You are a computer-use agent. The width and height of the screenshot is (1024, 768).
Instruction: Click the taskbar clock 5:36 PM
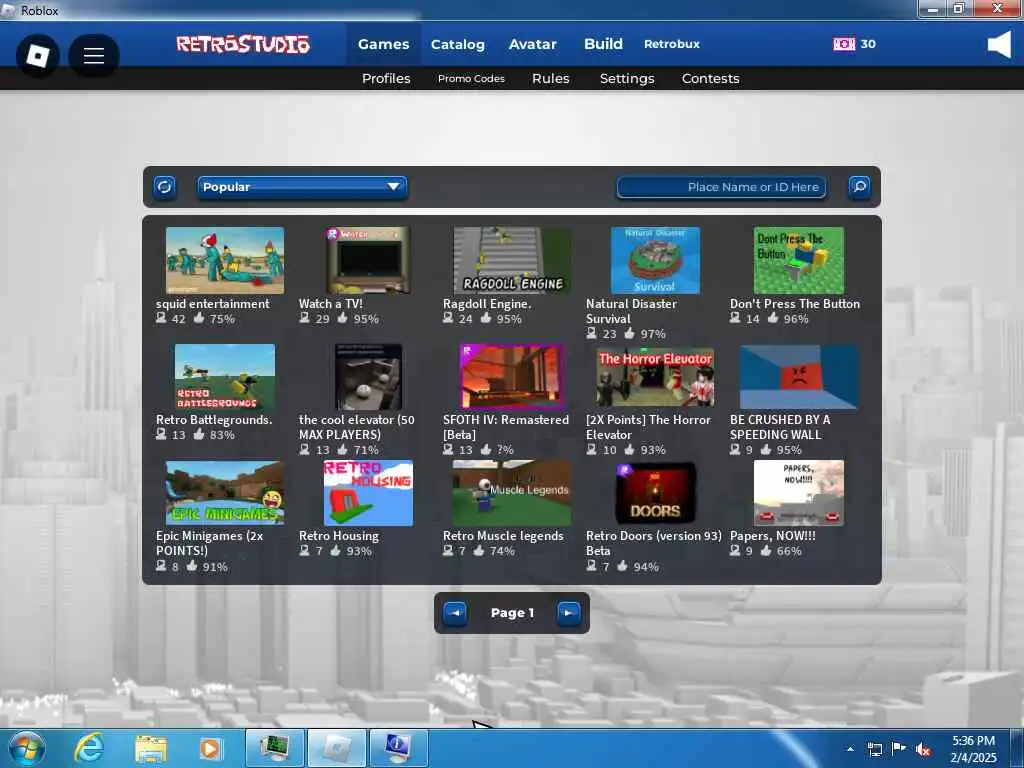(x=973, y=741)
